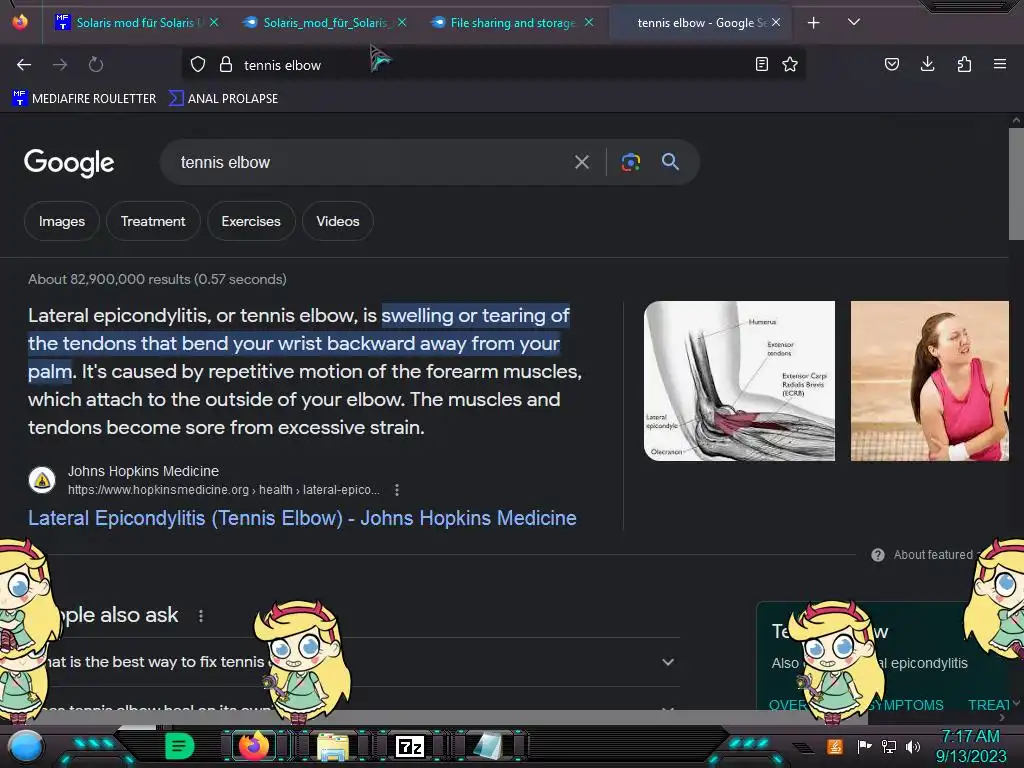Click the Johns Hopkins Medicine site favicon
This screenshot has height=768, width=1024.
click(x=42, y=481)
